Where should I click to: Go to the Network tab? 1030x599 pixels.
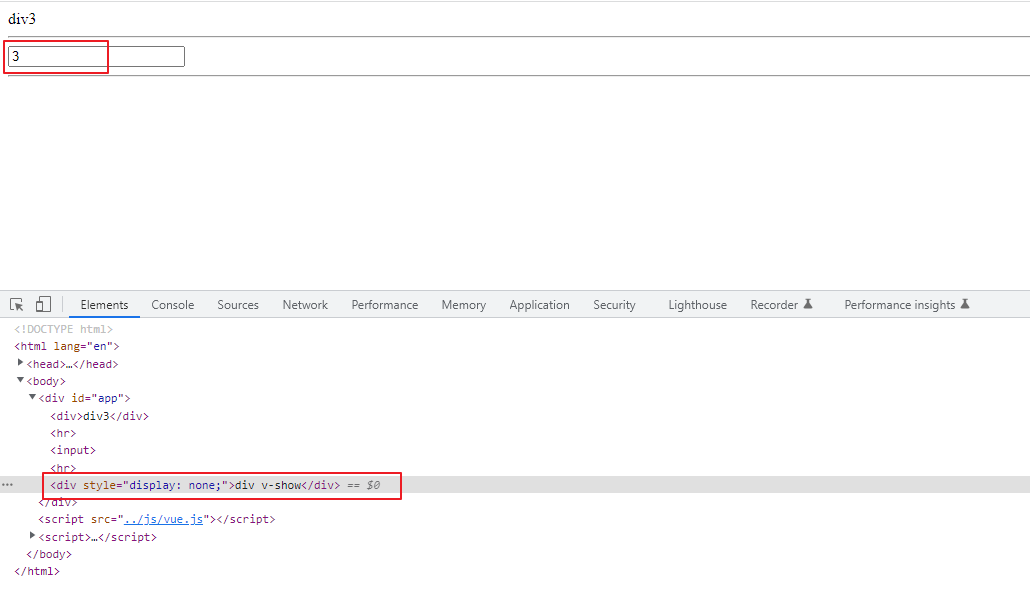(305, 305)
